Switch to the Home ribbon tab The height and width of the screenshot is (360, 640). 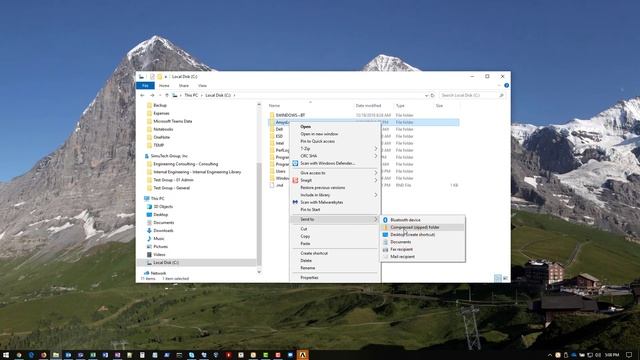pos(164,86)
